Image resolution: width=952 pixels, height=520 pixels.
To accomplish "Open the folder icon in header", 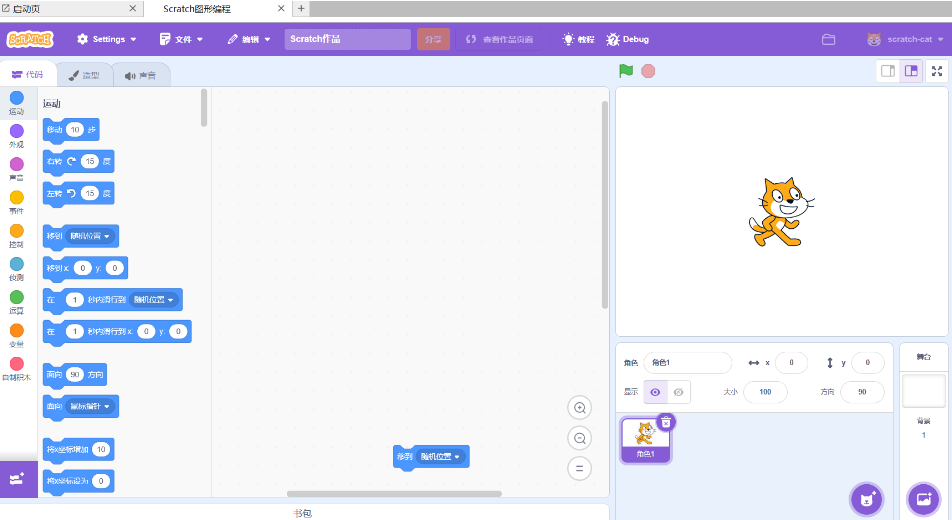I will click(x=828, y=39).
